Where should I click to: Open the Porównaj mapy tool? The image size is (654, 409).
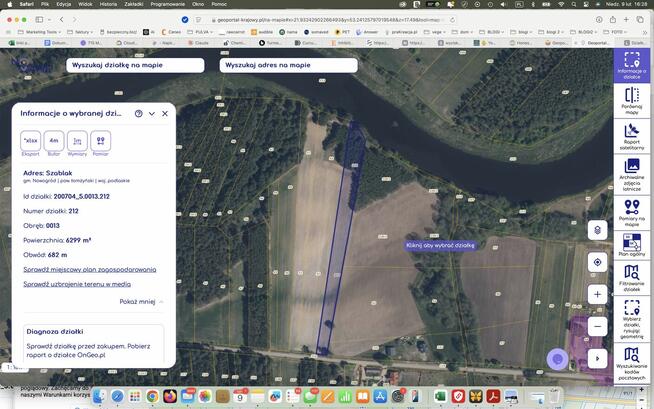(x=631, y=100)
